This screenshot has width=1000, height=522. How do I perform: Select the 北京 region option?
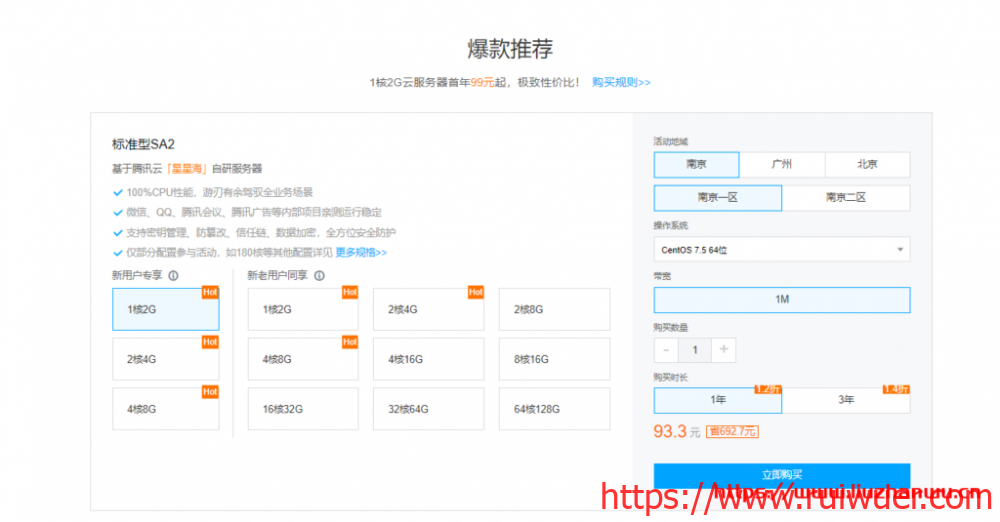(867, 165)
